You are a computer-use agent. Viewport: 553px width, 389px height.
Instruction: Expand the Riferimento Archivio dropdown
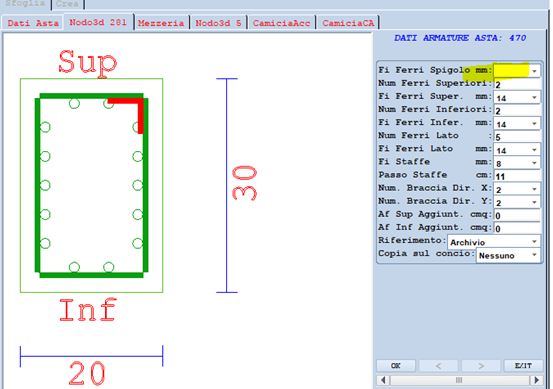534,242
